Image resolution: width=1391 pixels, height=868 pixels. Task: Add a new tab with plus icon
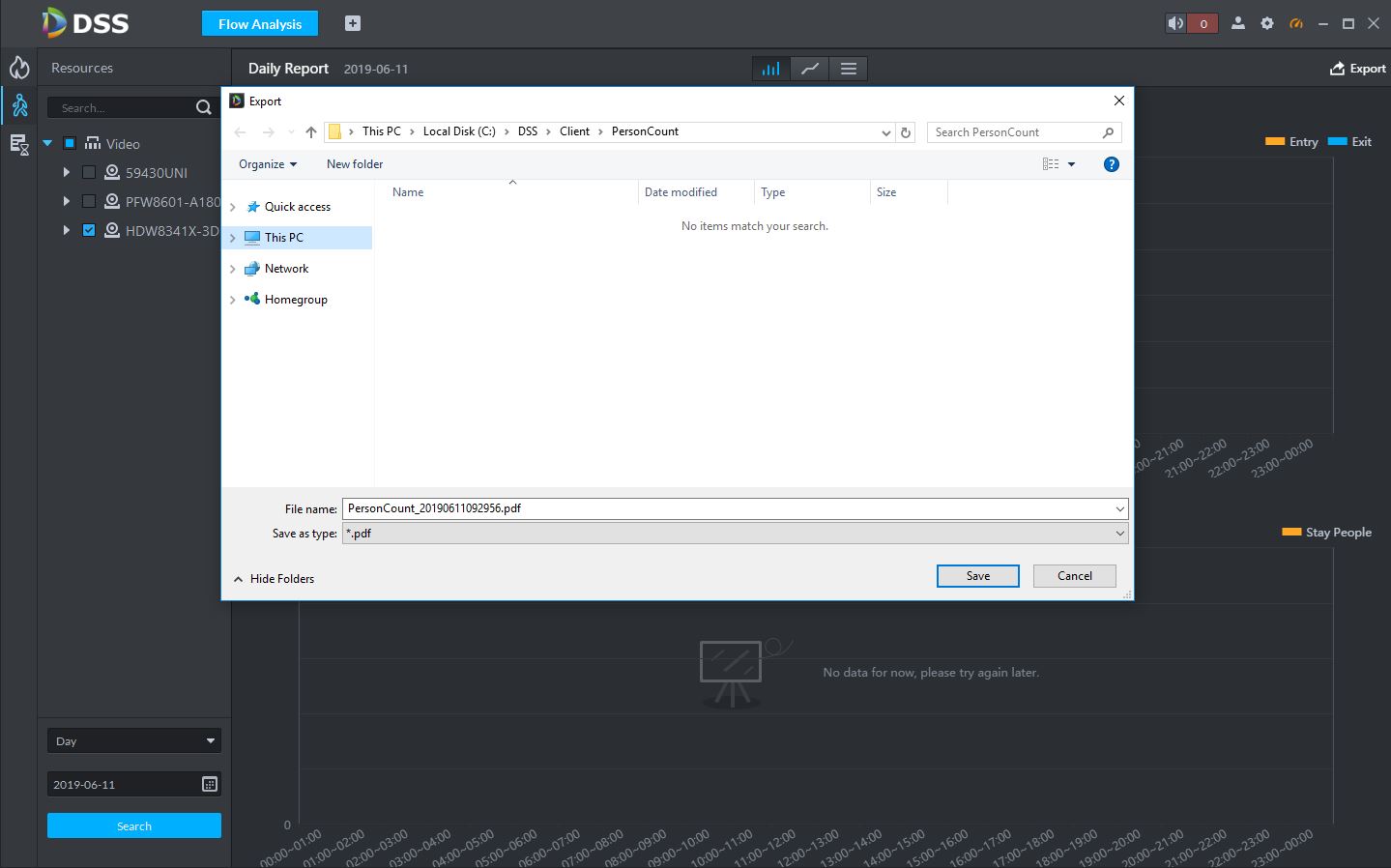pos(353,23)
